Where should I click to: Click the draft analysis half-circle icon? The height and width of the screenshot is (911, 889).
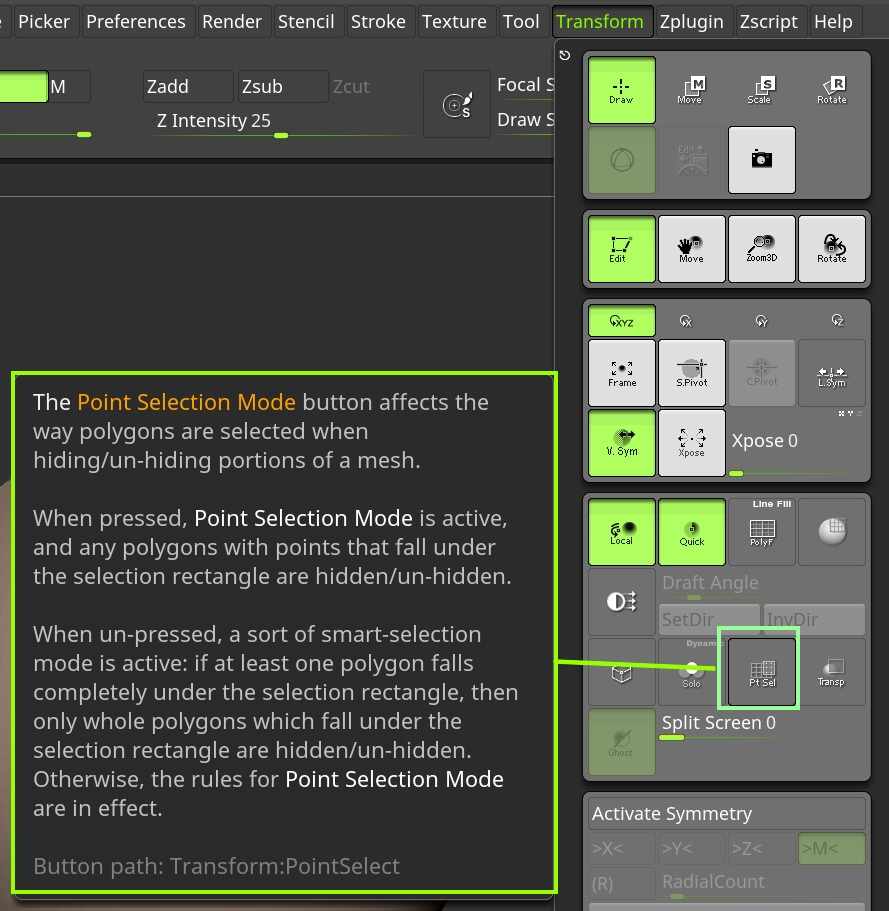click(622, 601)
